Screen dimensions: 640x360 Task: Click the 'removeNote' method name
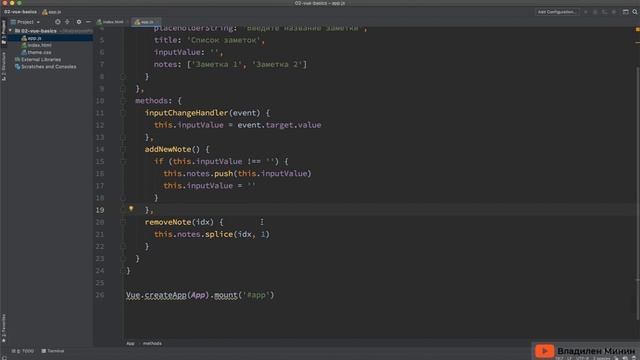click(x=168, y=222)
